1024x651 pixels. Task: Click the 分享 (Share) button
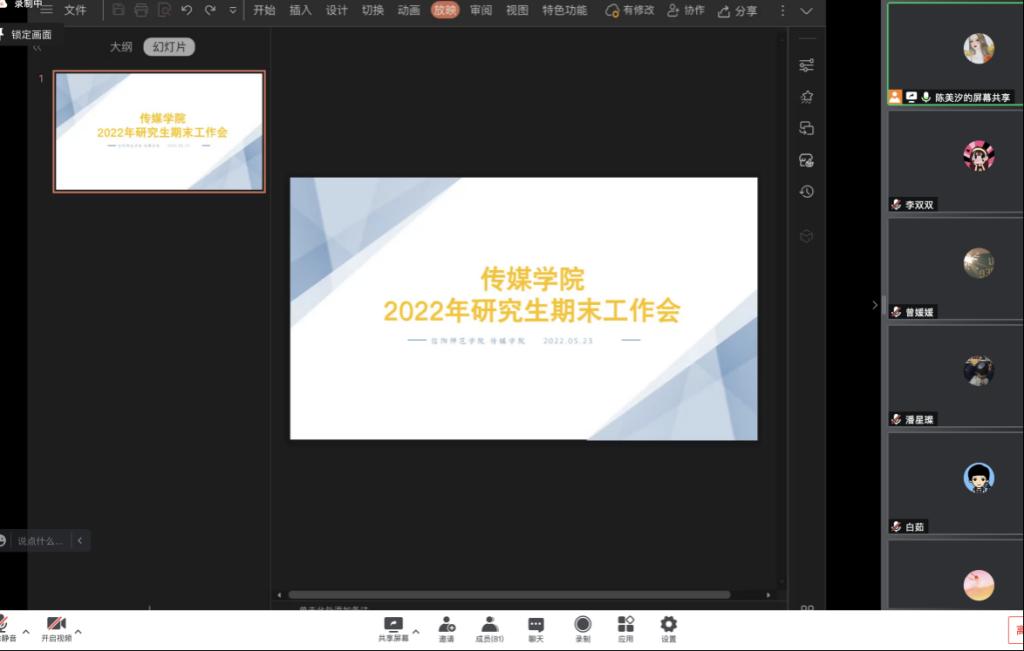[x=738, y=11]
